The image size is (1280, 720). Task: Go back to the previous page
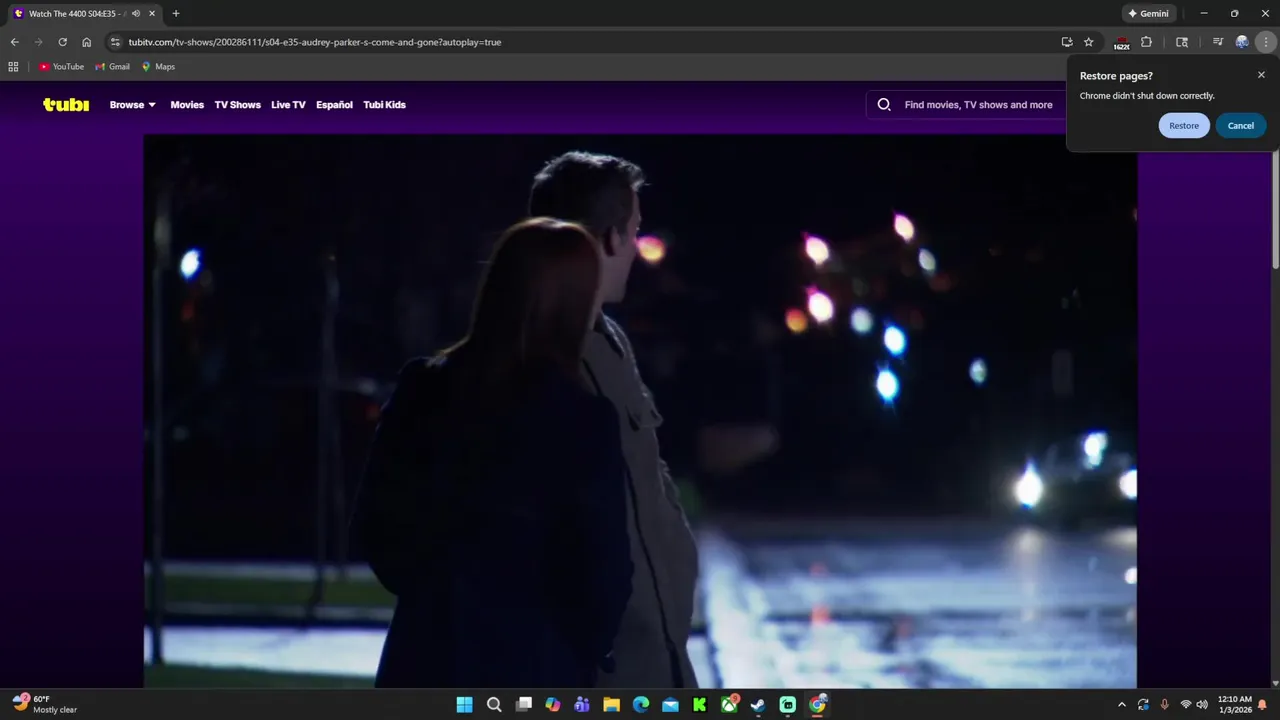click(x=14, y=42)
